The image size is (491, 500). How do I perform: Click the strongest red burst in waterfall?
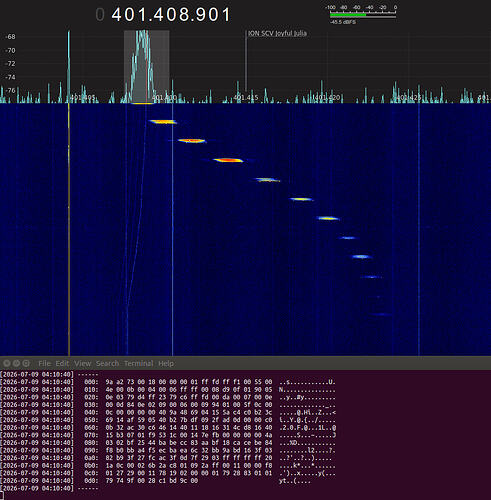coord(228,160)
